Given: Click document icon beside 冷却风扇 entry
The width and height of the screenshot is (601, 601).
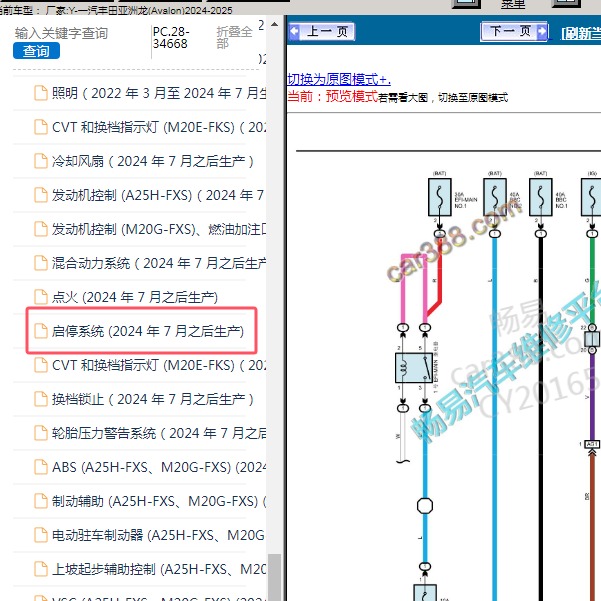Looking at the screenshot, I should pyautogui.click(x=41, y=161).
